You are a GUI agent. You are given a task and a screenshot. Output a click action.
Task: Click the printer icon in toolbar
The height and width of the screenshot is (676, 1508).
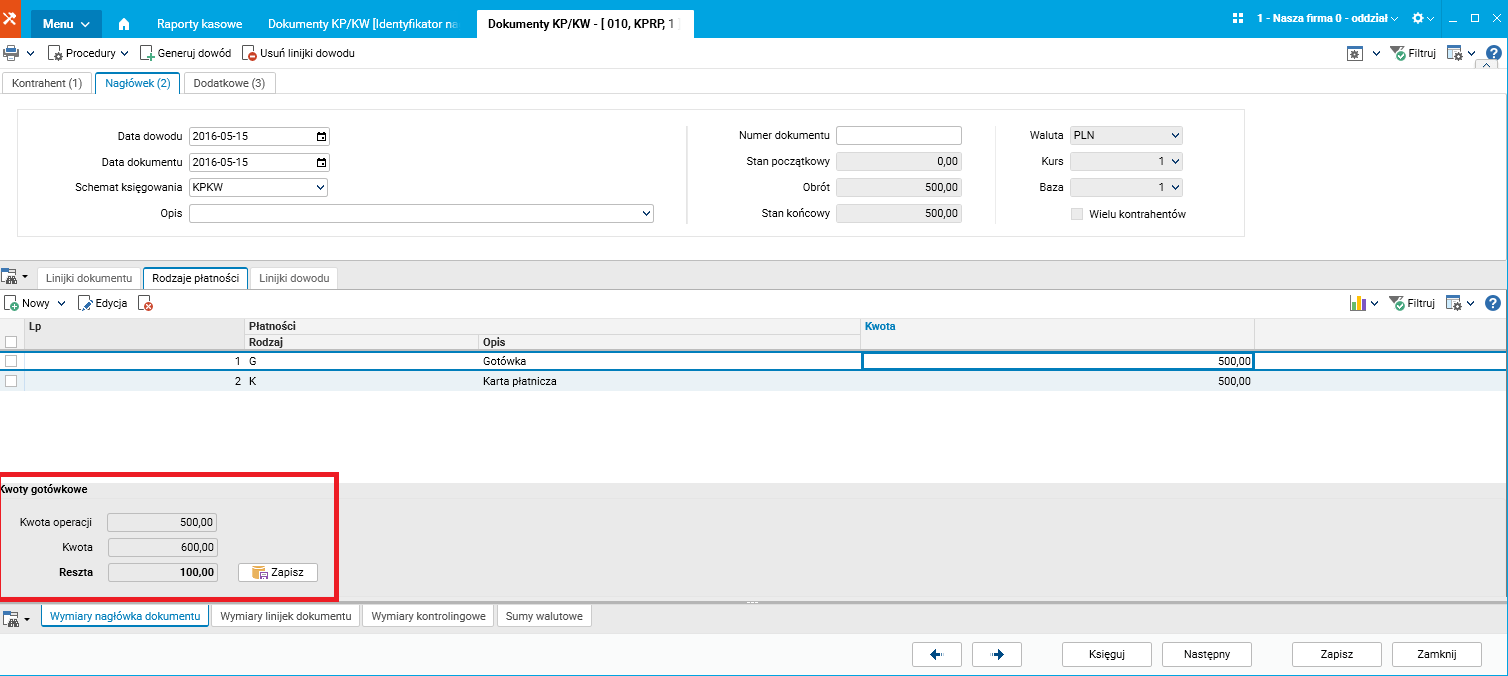[11, 53]
